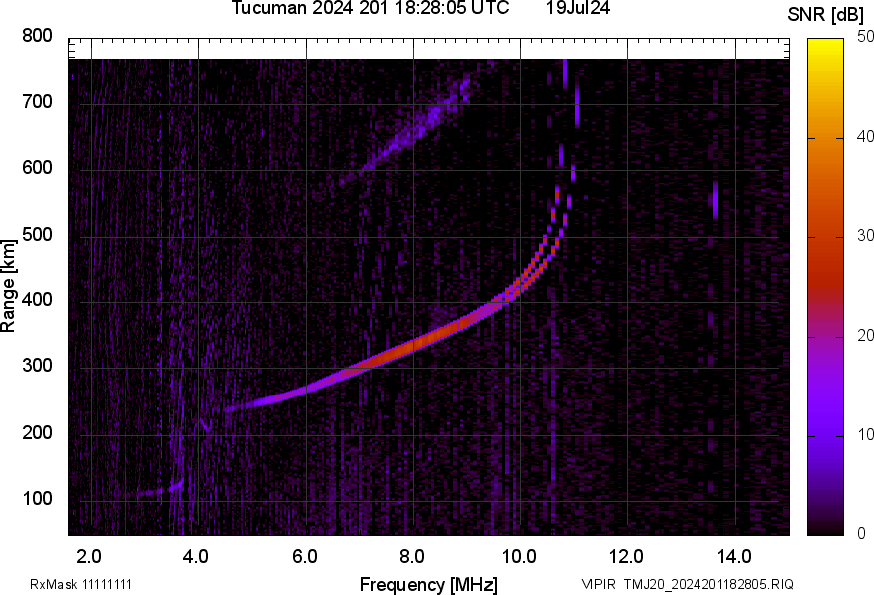Click the colorbar value '0'

pyautogui.click(x=862, y=534)
